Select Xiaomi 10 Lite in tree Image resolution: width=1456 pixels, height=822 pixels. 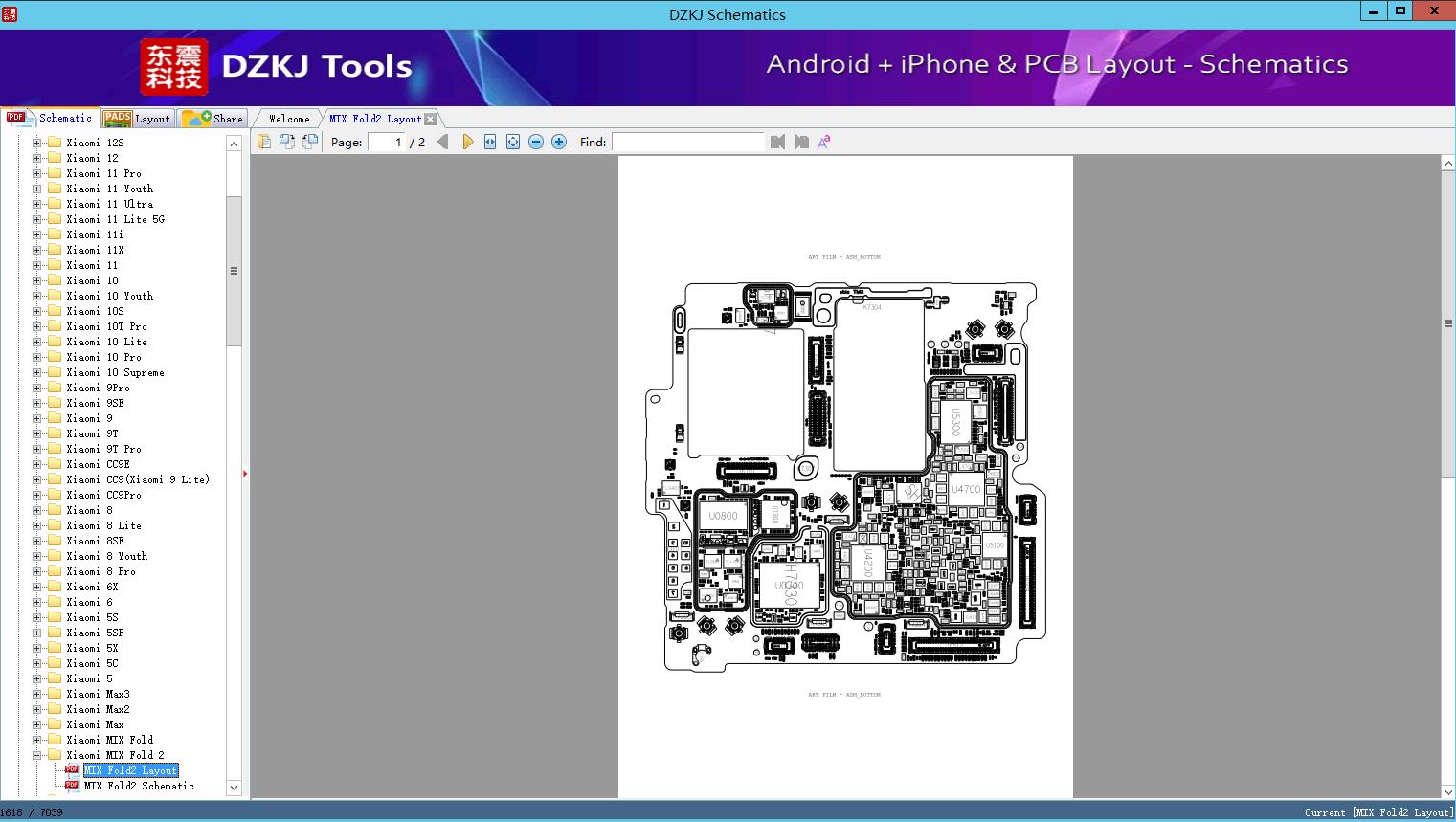(x=106, y=342)
